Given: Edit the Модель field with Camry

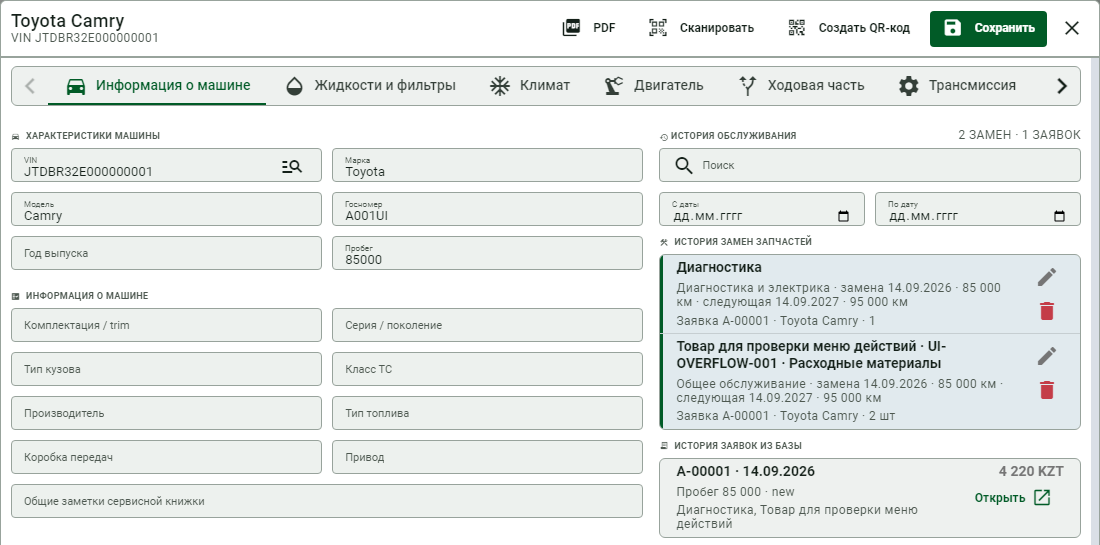Looking at the screenshot, I should click(x=166, y=209).
